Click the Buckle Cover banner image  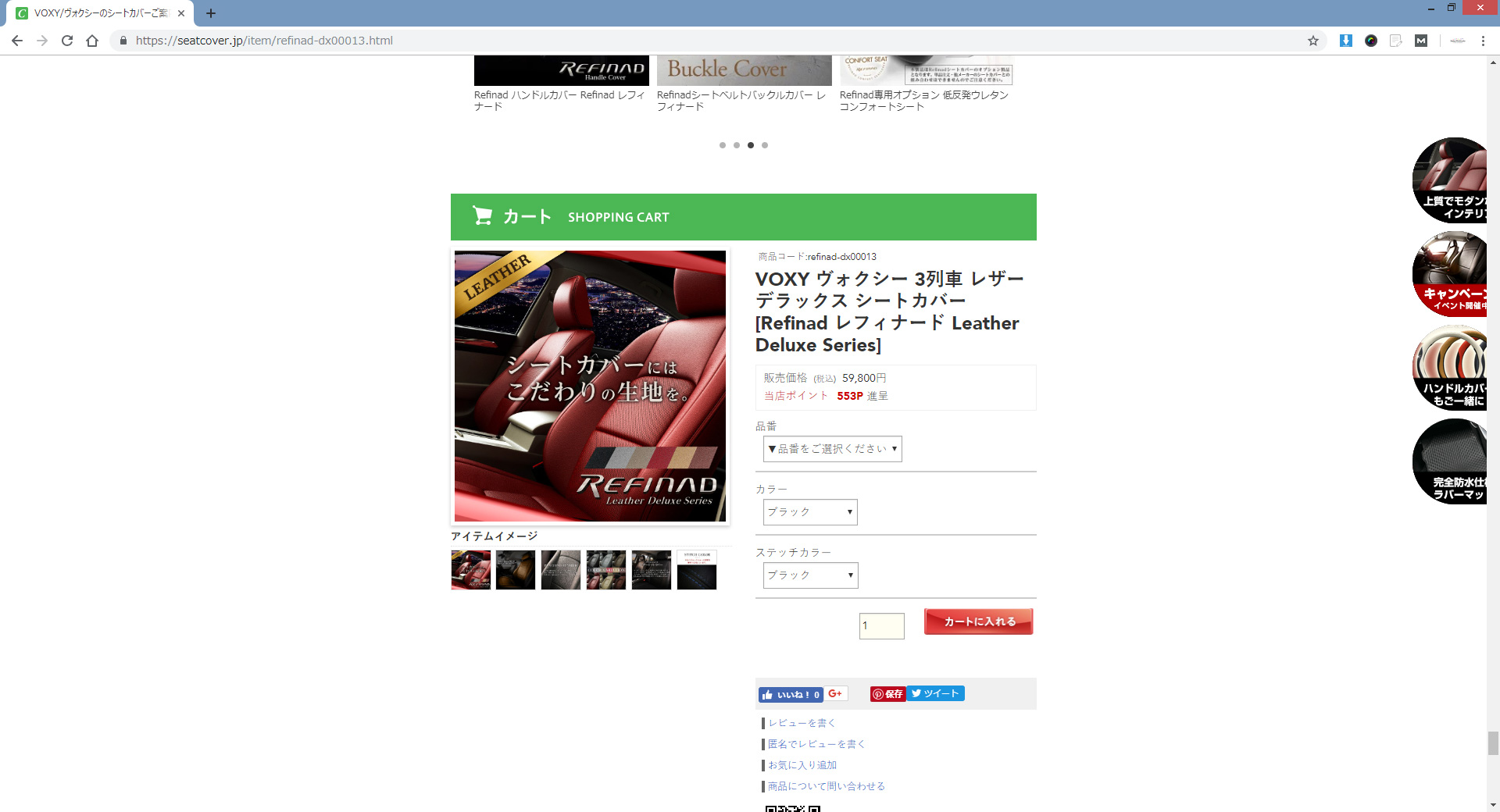point(745,70)
